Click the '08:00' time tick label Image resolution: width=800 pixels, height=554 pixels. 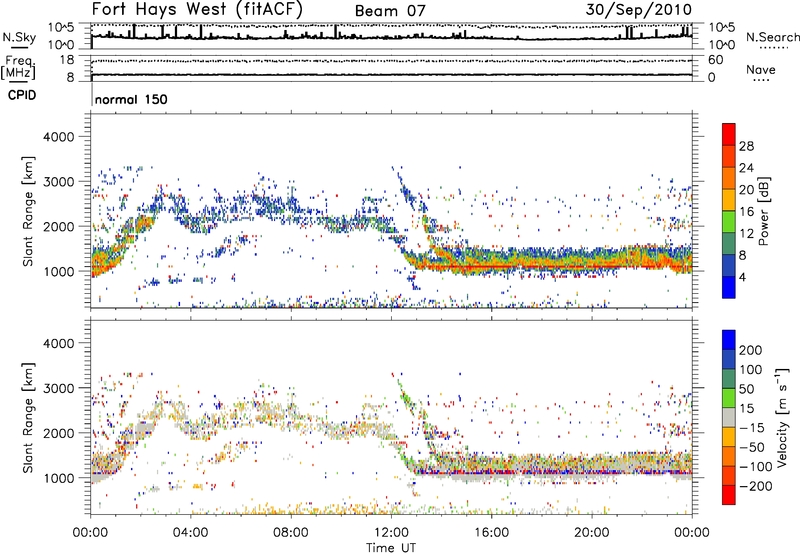290,533
